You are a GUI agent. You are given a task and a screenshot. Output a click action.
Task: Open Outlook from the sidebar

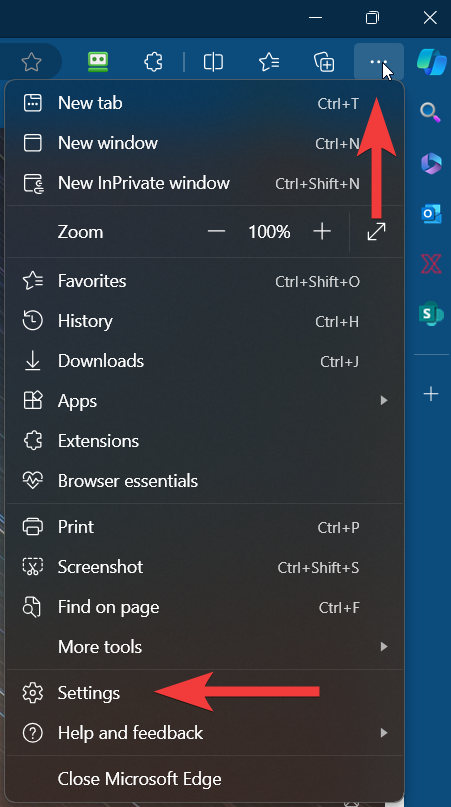[x=431, y=214]
